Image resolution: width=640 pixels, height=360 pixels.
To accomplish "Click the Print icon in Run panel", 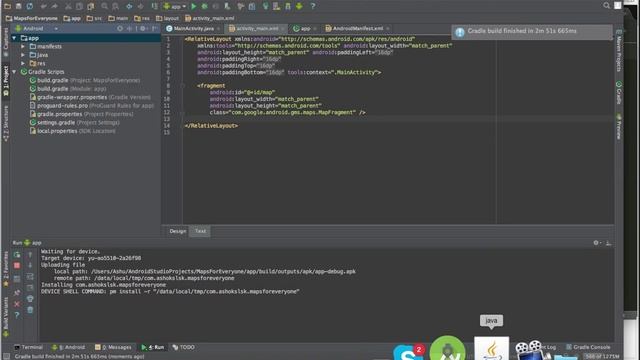I will pyautogui.click(x=30, y=299).
